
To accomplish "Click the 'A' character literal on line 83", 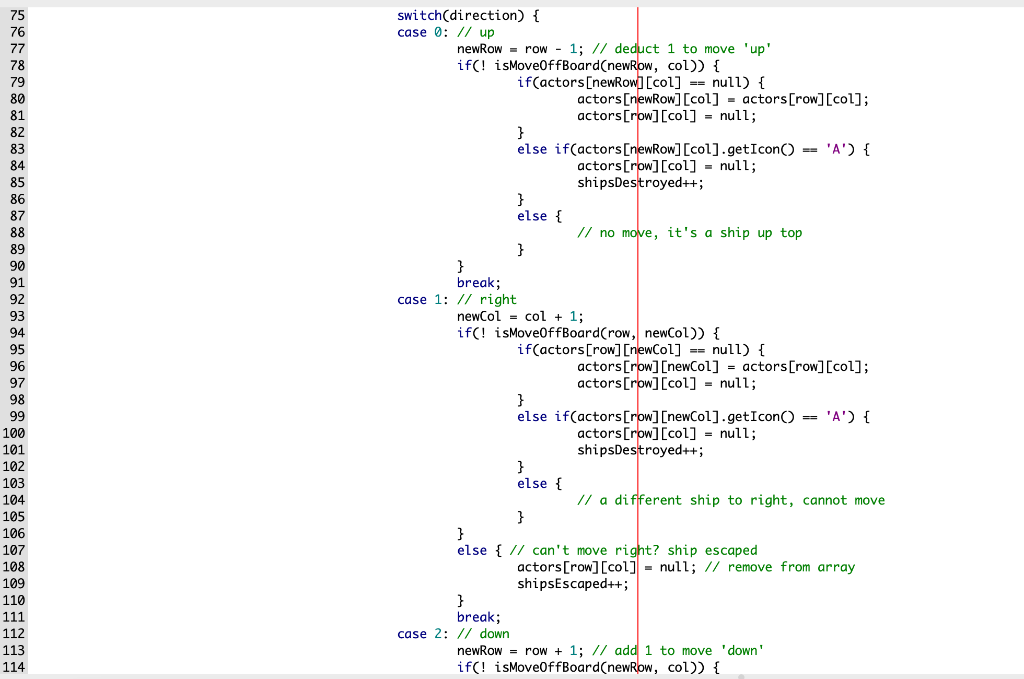I will (x=835, y=148).
